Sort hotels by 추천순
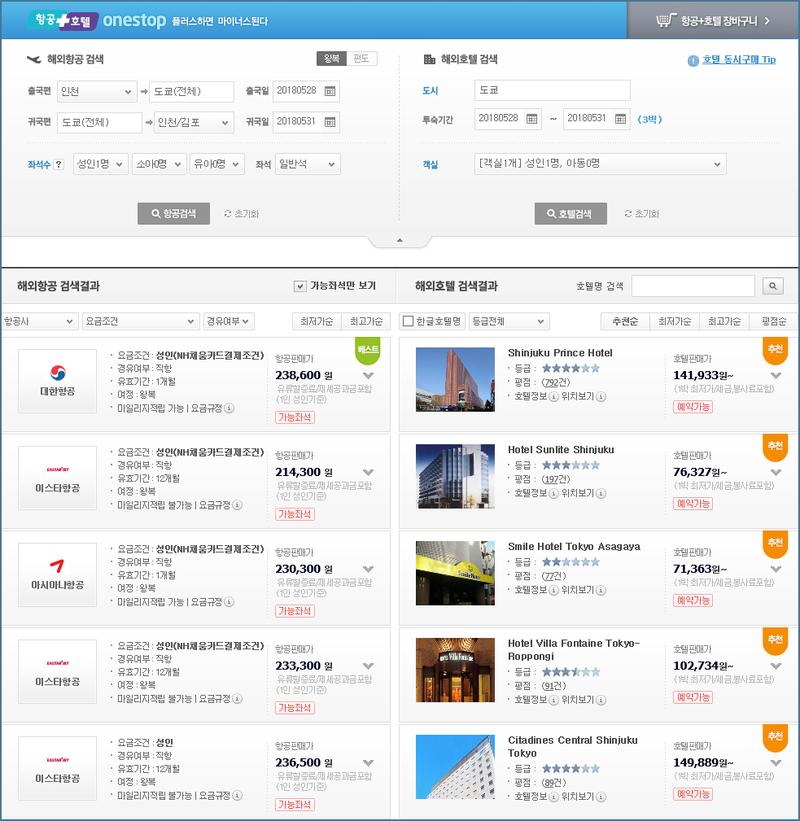The height and width of the screenshot is (821, 800). 625,321
